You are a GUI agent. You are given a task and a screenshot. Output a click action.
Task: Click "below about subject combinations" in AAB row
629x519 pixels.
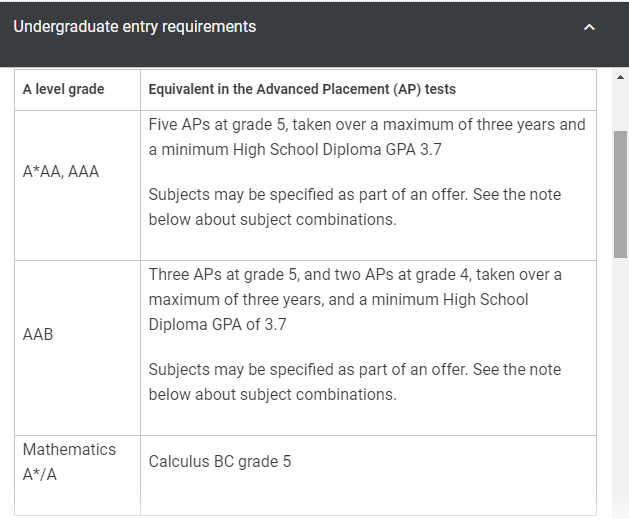click(x=272, y=395)
